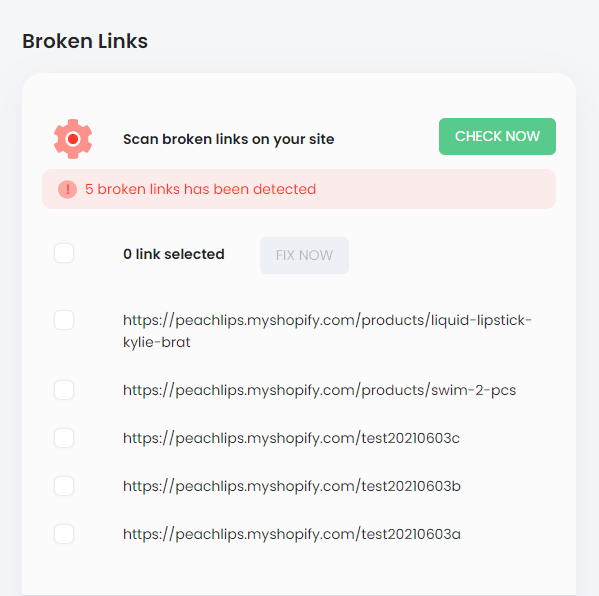Click '5 broken links has been detected' text
599x596 pixels.
(201, 189)
